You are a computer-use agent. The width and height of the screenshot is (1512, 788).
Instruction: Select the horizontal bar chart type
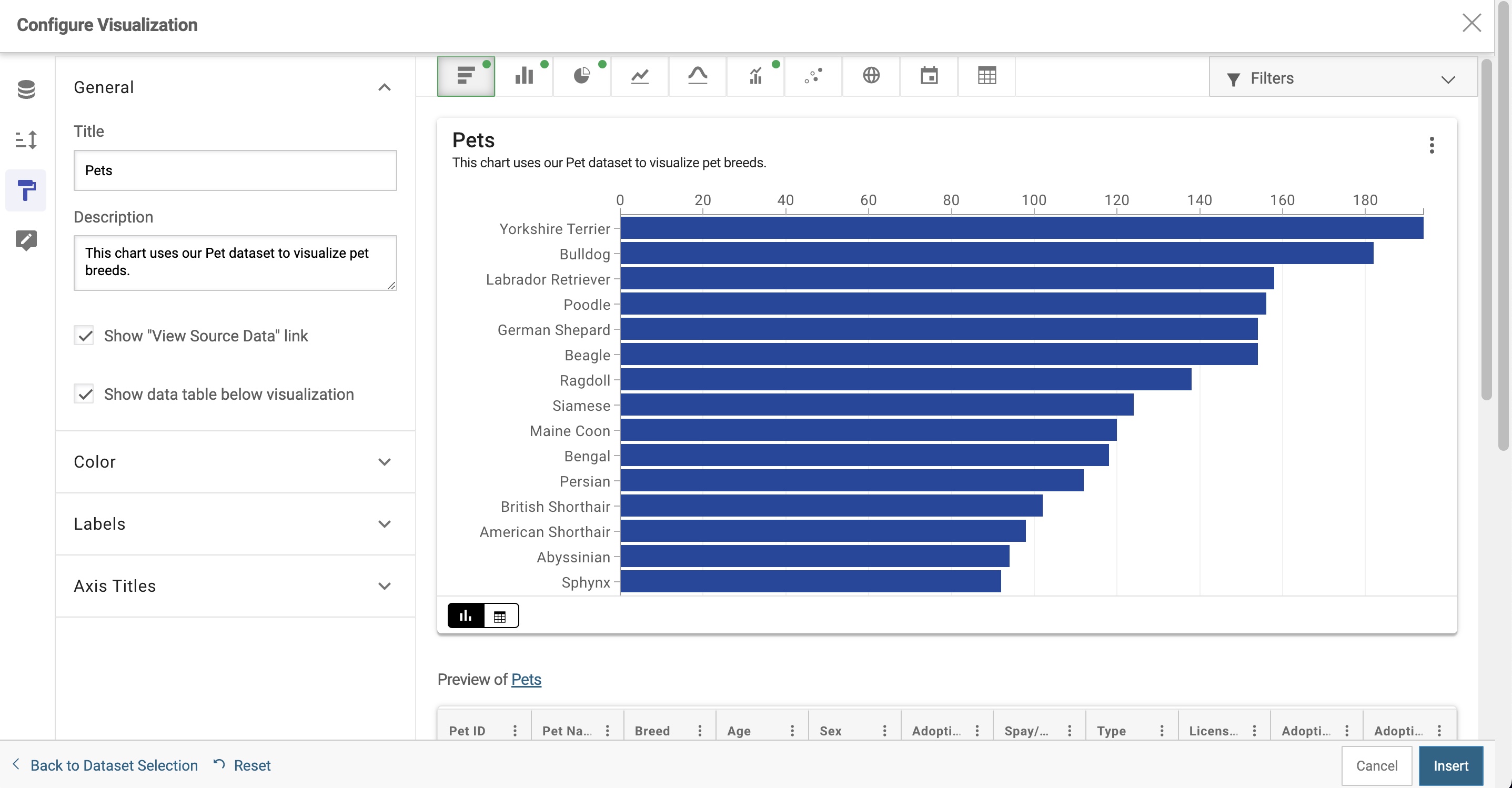pos(466,76)
